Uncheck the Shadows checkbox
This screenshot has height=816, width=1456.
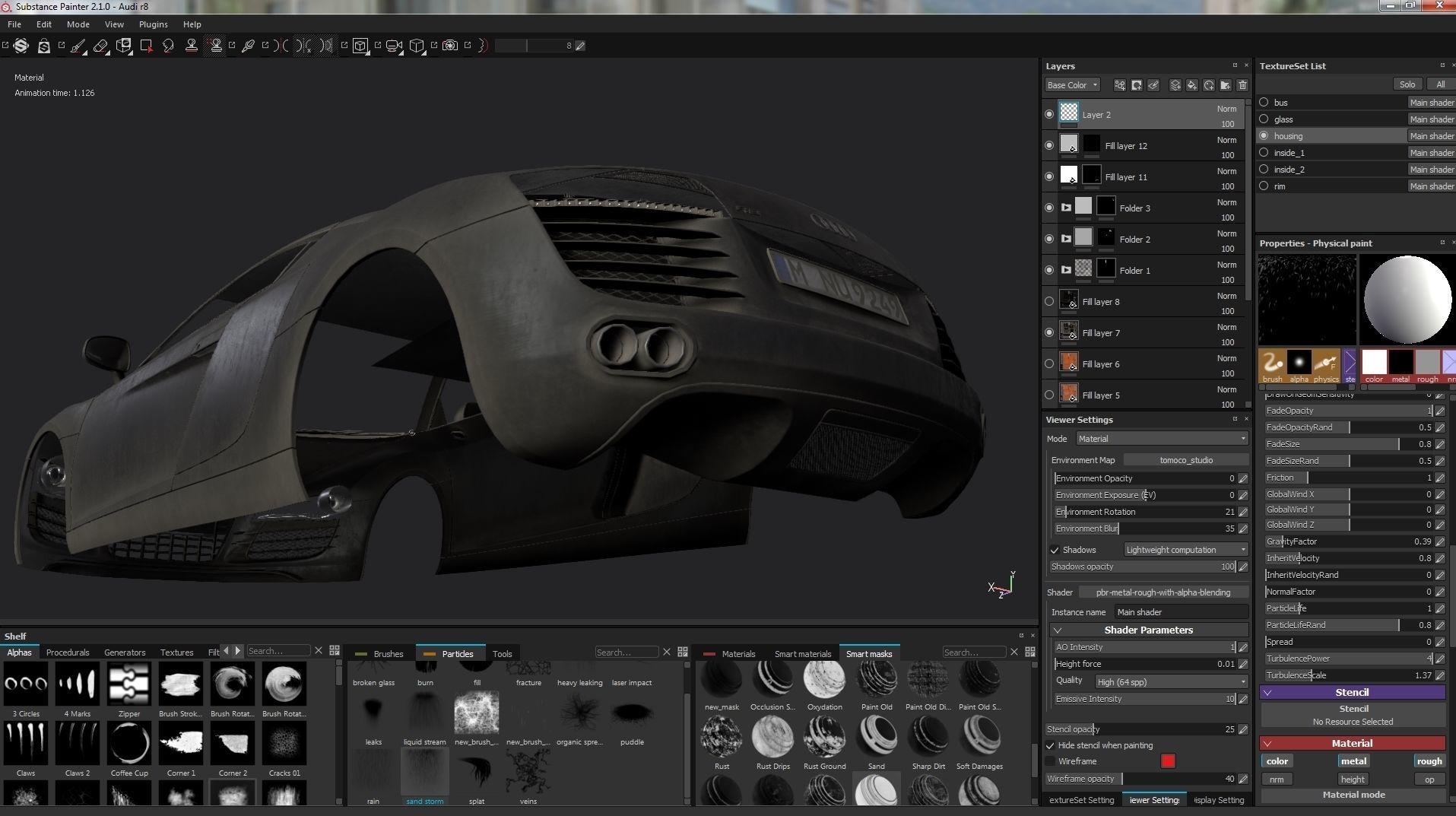point(1055,550)
